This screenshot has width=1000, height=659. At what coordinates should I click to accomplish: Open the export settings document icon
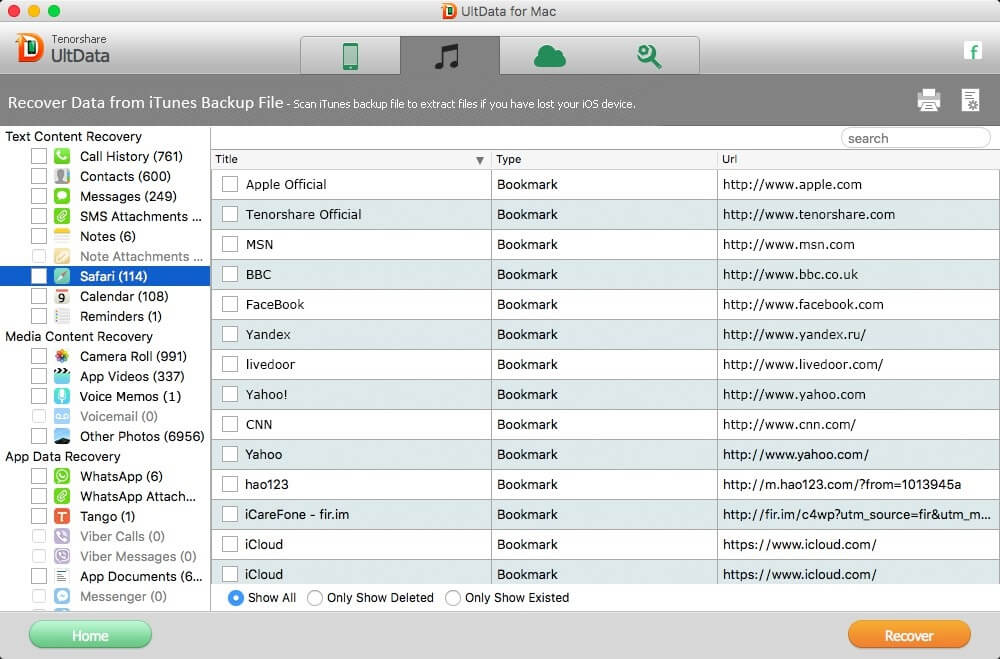click(x=971, y=100)
